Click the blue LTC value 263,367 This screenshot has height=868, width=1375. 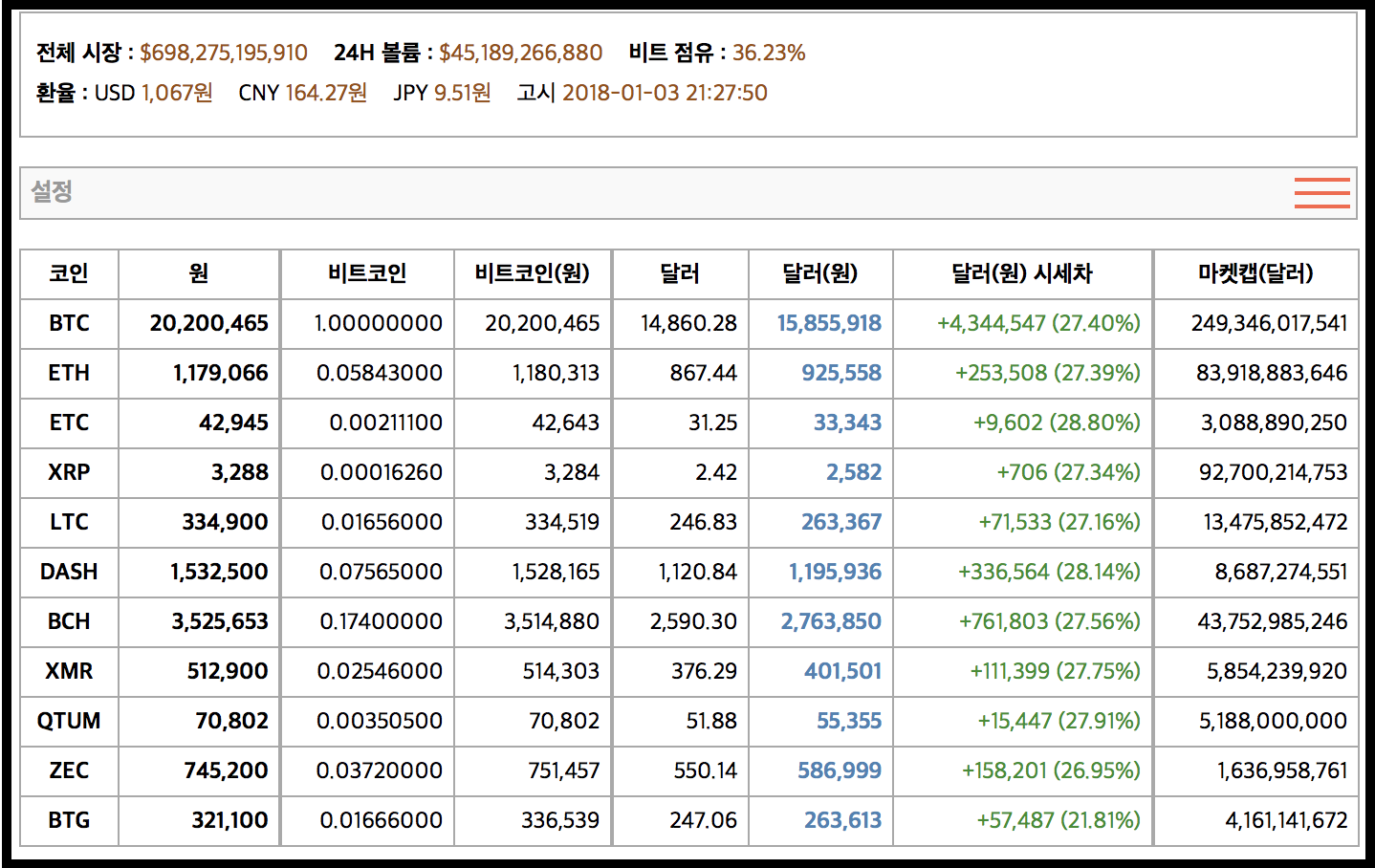click(x=841, y=523)
